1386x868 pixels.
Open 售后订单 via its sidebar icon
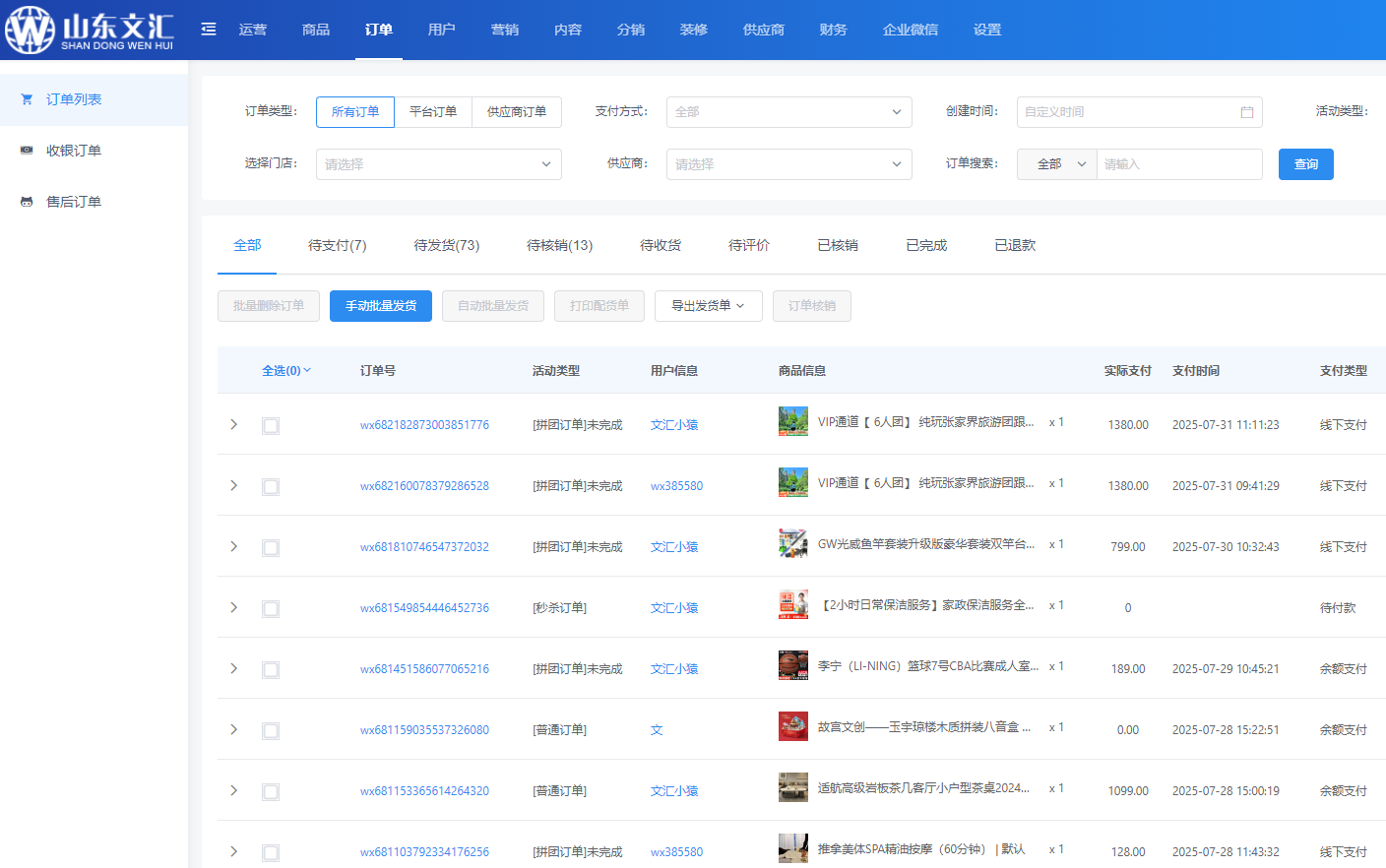pos(27,202)
